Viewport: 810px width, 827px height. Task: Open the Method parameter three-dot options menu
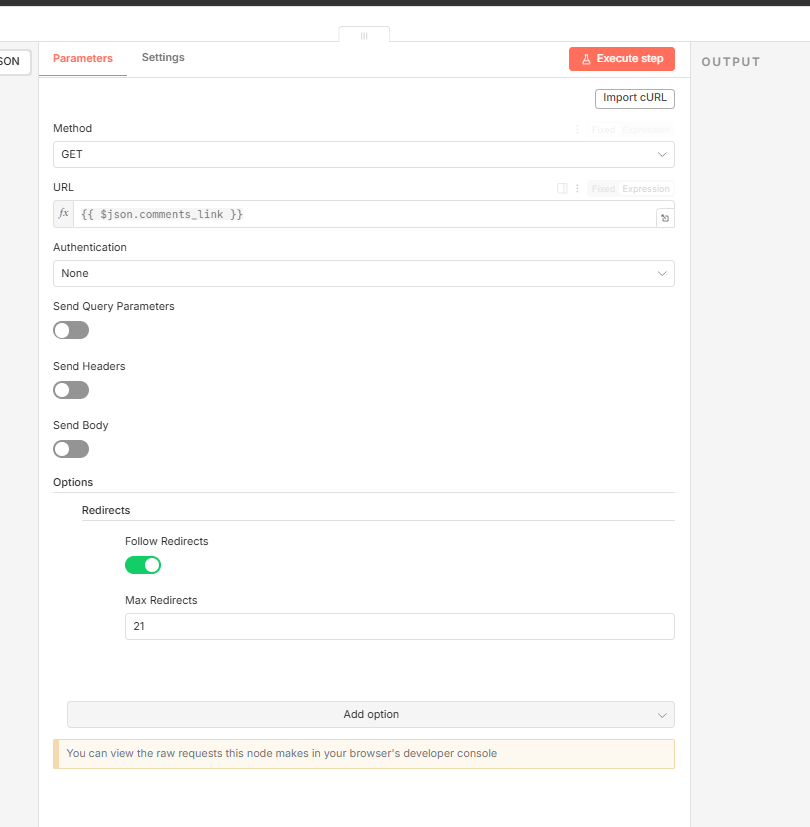[577, 129]
